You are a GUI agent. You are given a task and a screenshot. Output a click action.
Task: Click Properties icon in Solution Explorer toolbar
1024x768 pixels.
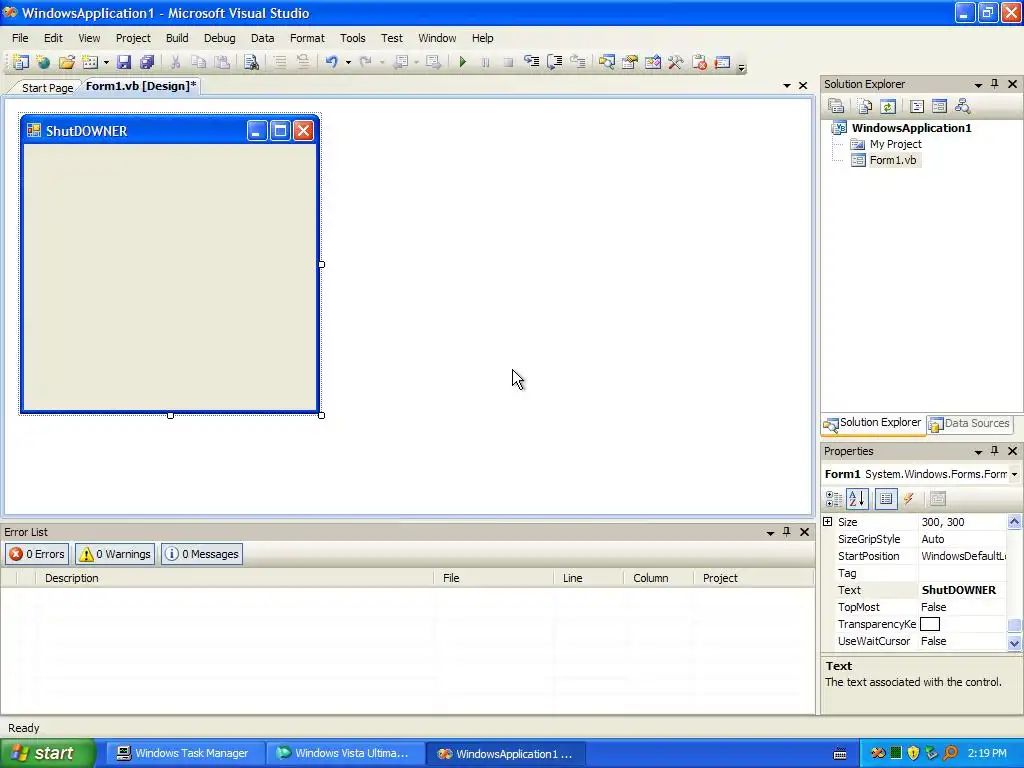pyautogui.click(x=836, y=106)
